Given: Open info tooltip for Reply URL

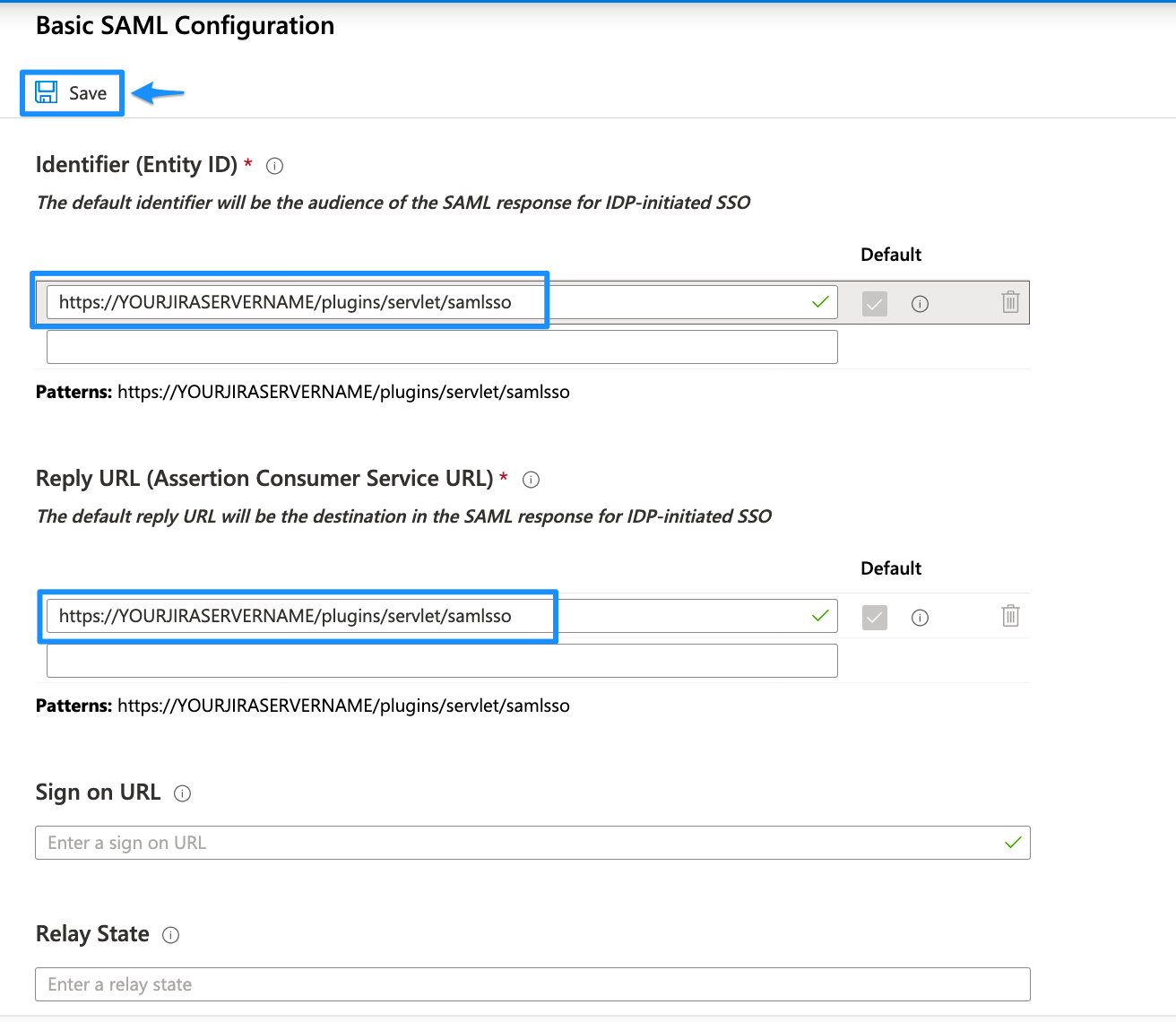Looking at the screenshot, I should [531, 480].
